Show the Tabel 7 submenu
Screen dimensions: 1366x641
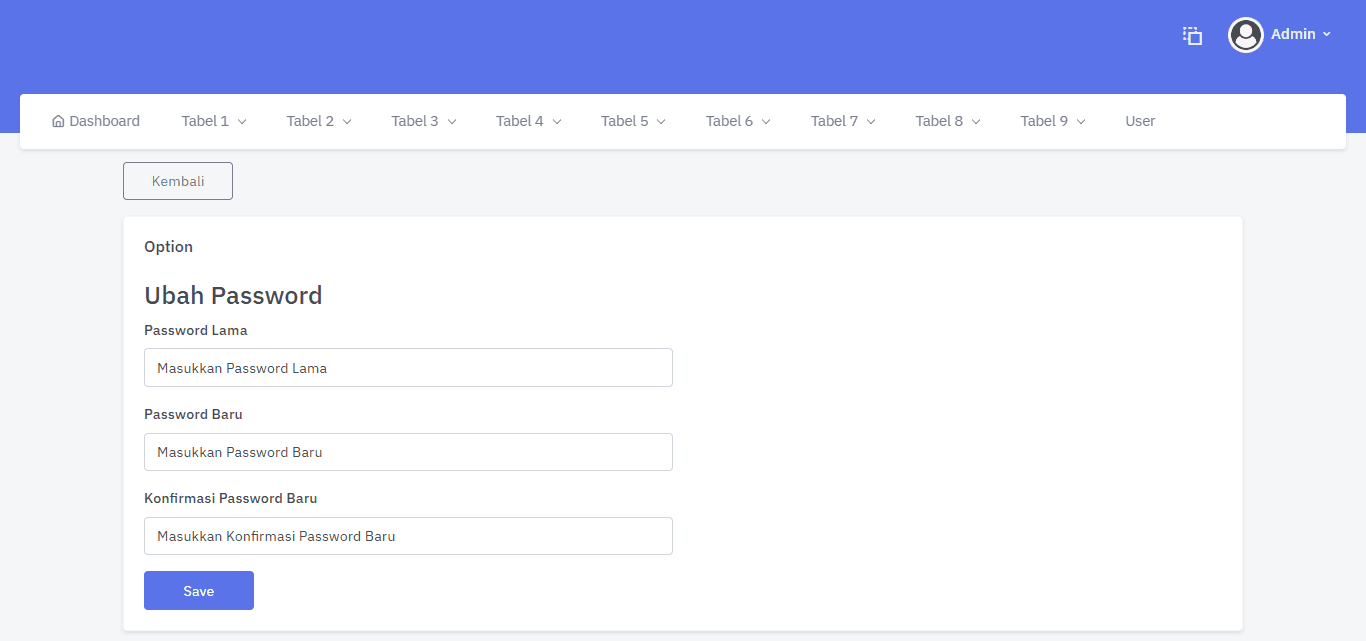844,121
